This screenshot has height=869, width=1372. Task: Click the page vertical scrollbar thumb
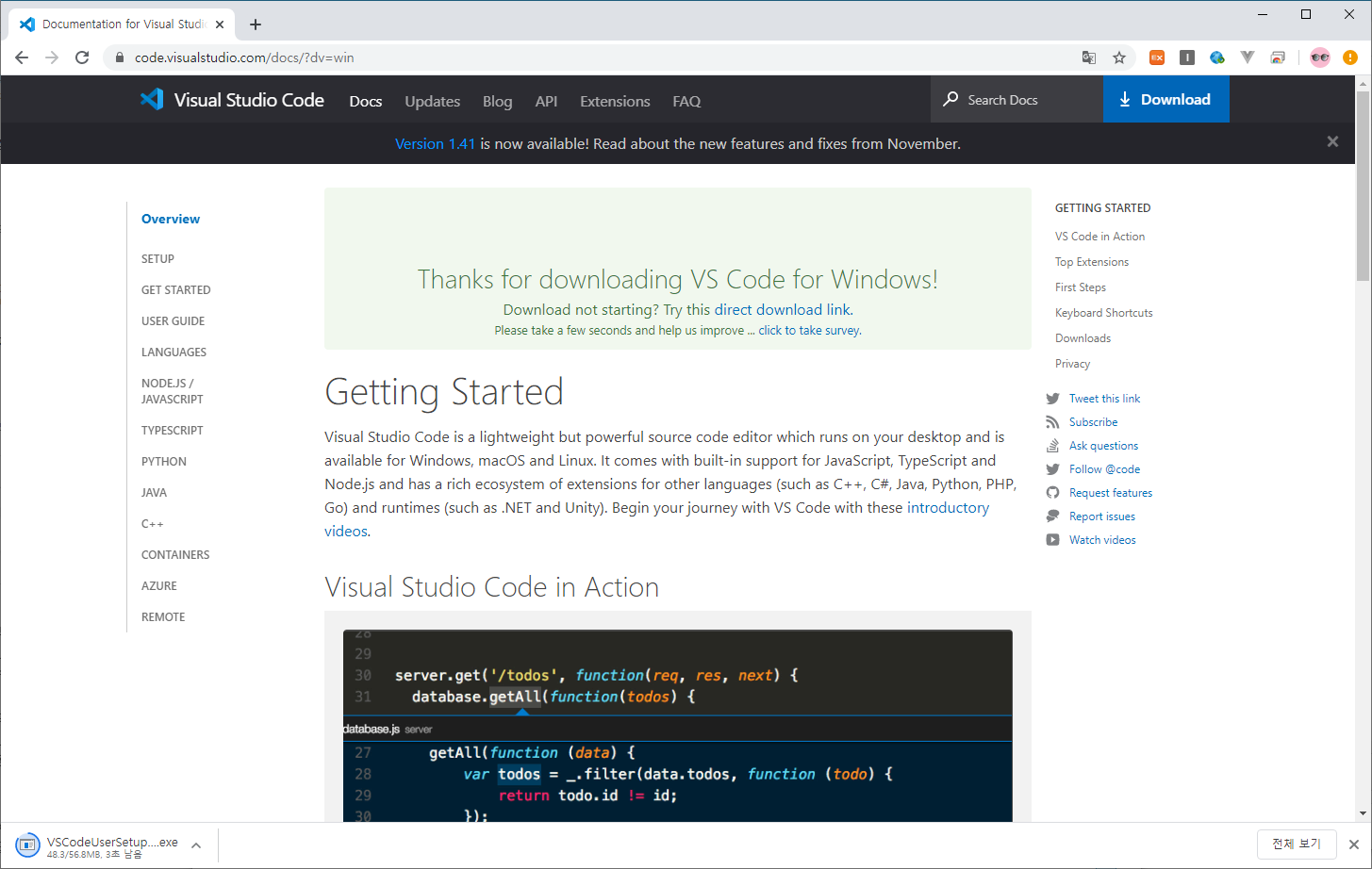(x=1363, y=187)
